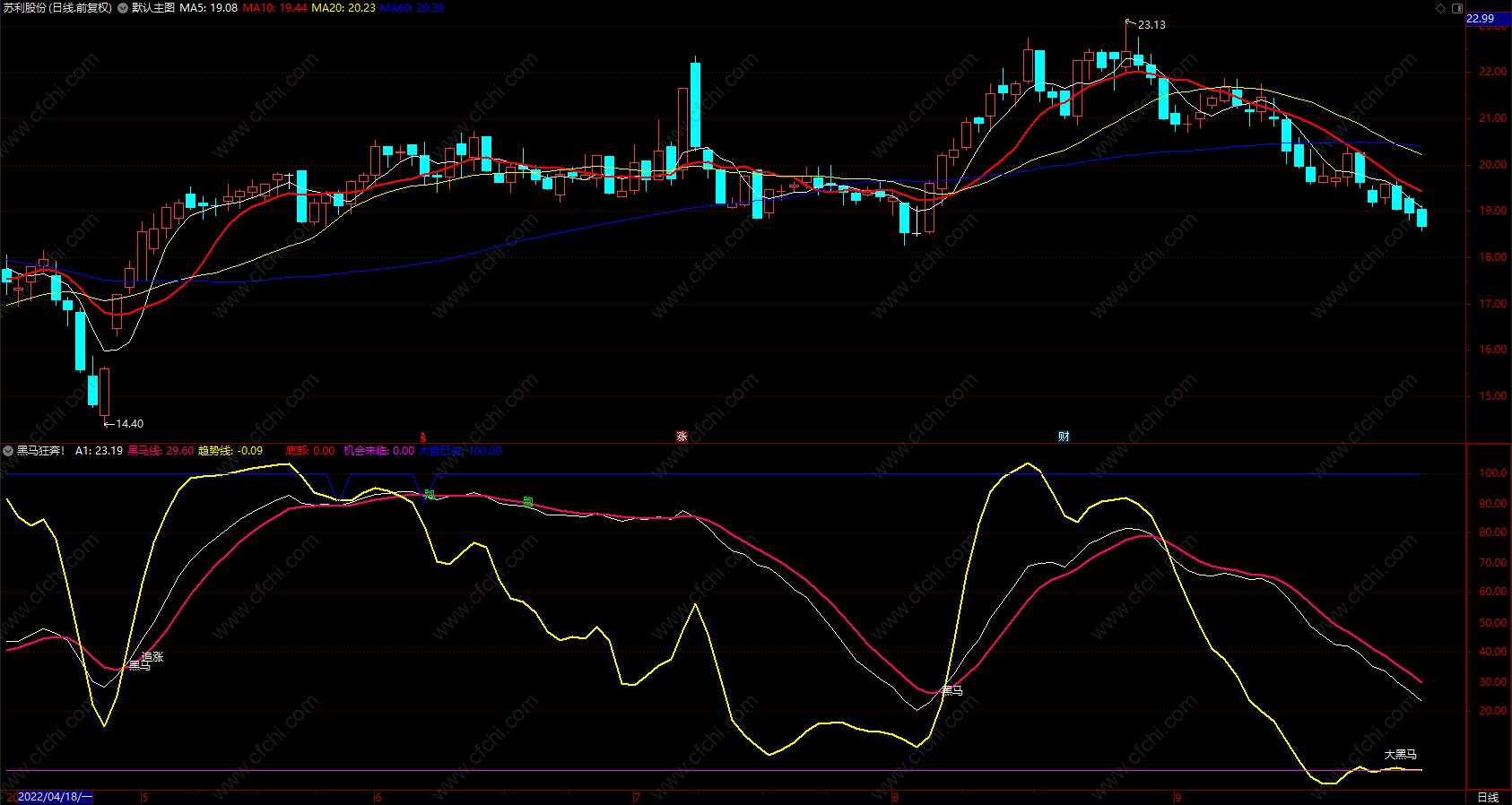Click the blue 财 marker icon
The width and height of the screenshot is (1512, 805).
pyautogui.click(x=1064, y=437)
